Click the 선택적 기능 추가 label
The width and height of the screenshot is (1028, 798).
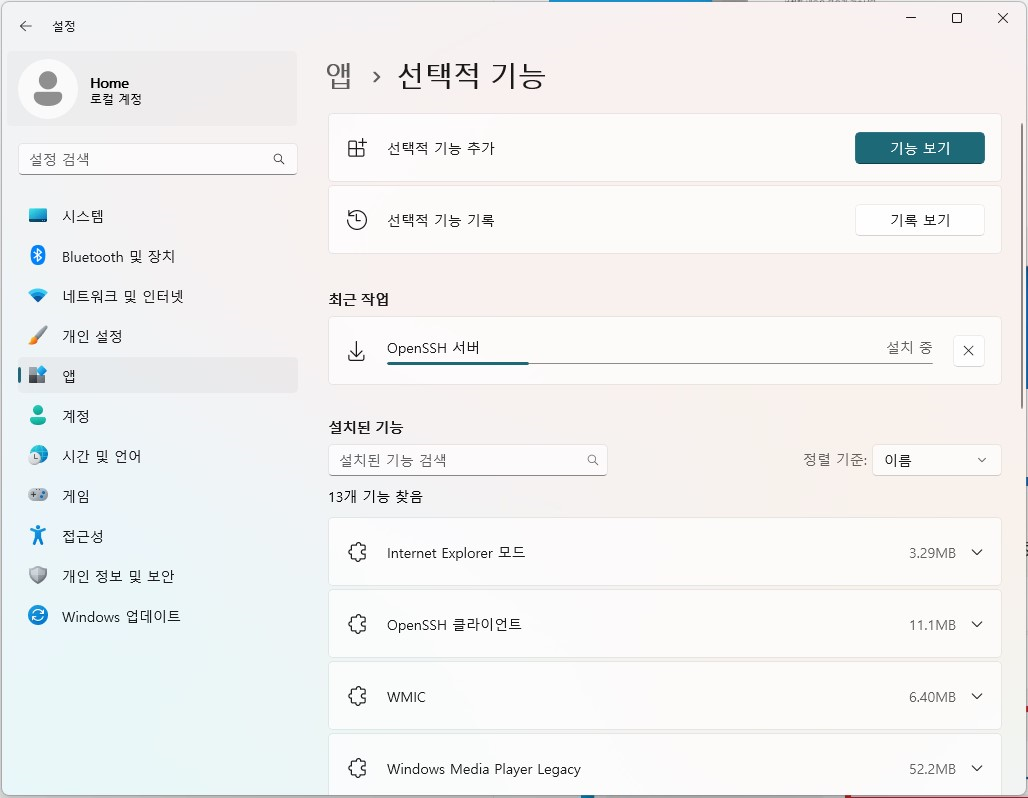point(441,148)
